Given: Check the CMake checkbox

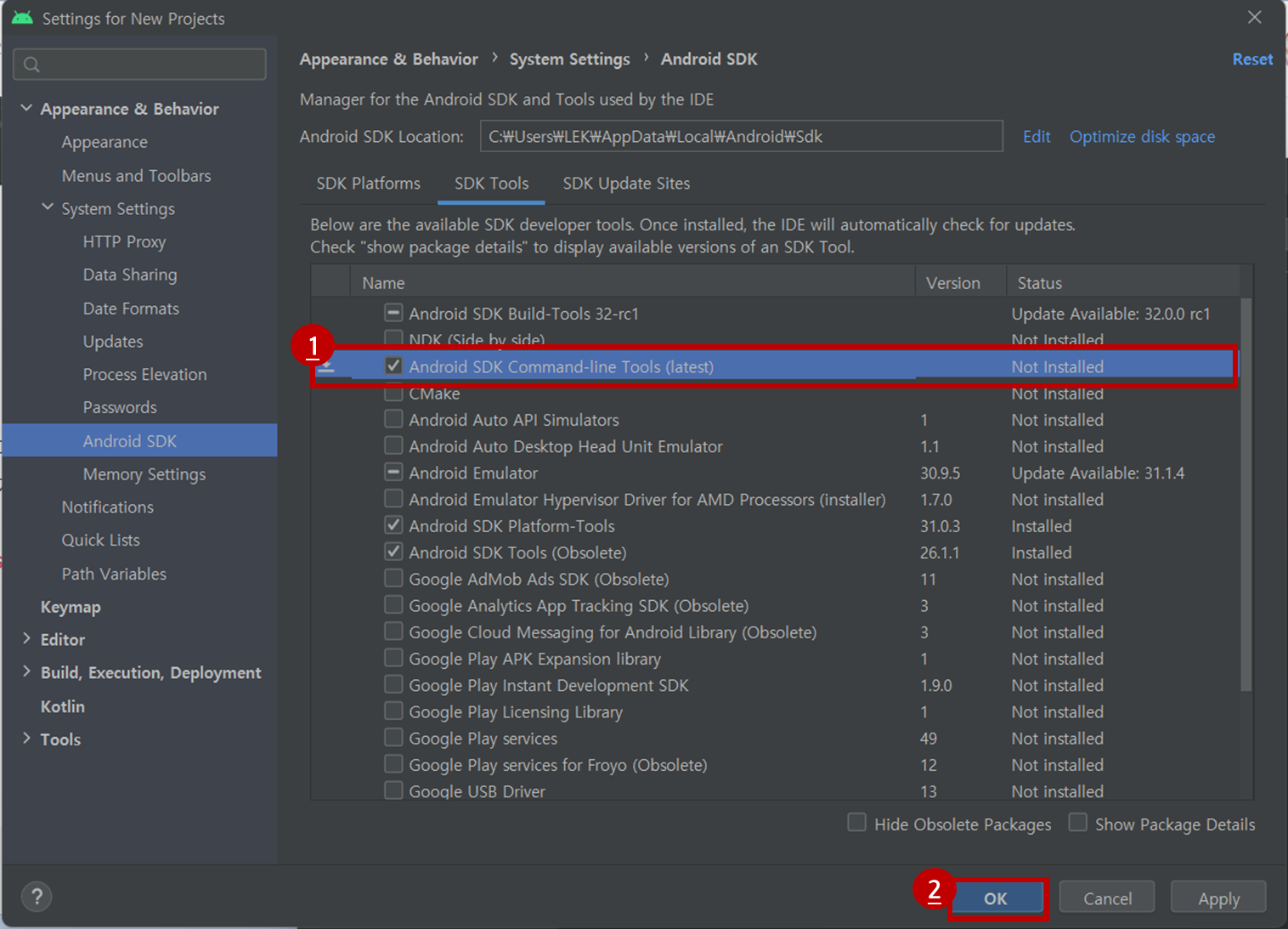Looking at the screenshot, I should coord(393,393).
